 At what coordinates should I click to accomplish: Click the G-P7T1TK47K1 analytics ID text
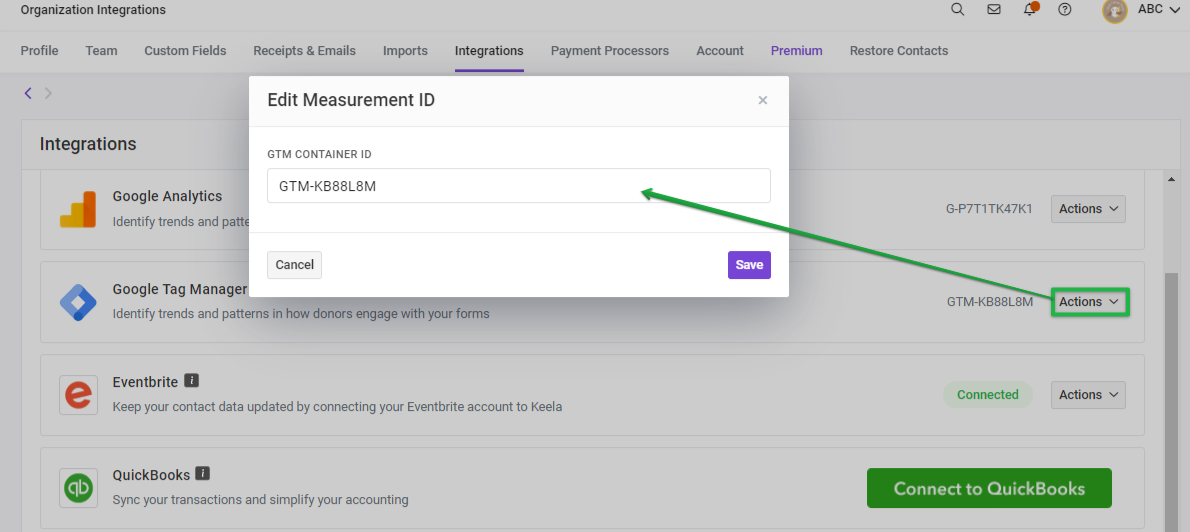point(990,209)
